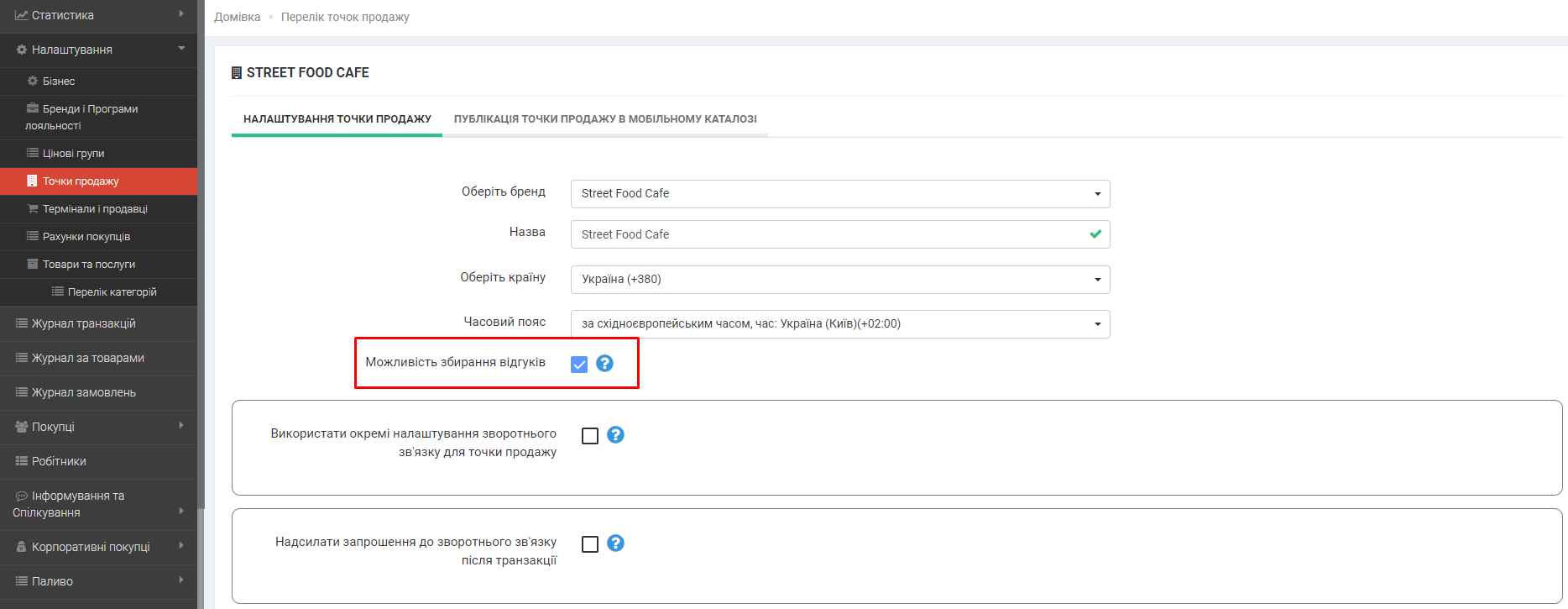The height and width of the screenshot is (609, 1568).
Task: Enable окремі налаштування зворотнього зв'язку checkbox
Action: coord(590,436)
